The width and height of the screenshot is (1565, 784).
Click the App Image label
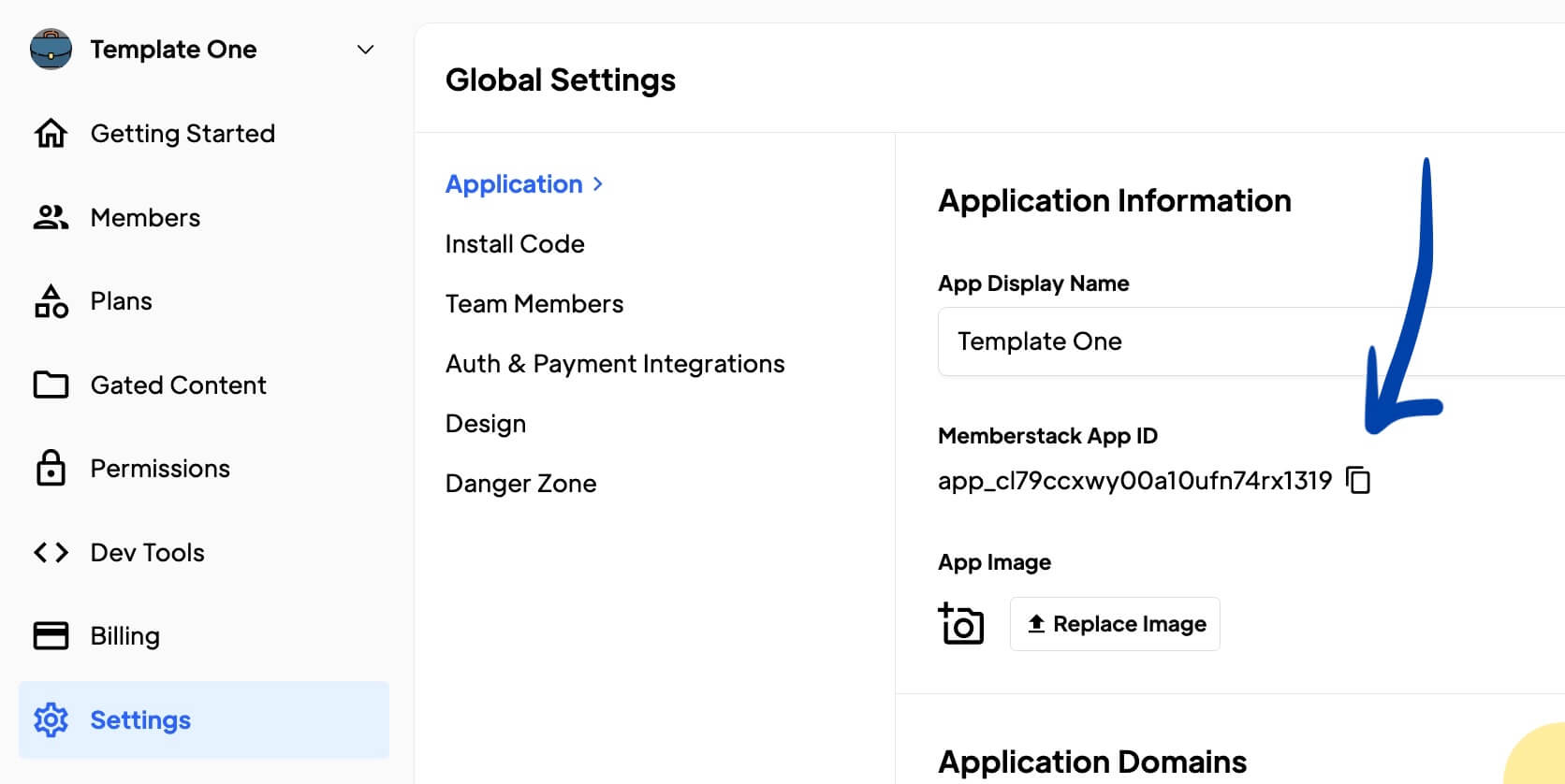994,562
